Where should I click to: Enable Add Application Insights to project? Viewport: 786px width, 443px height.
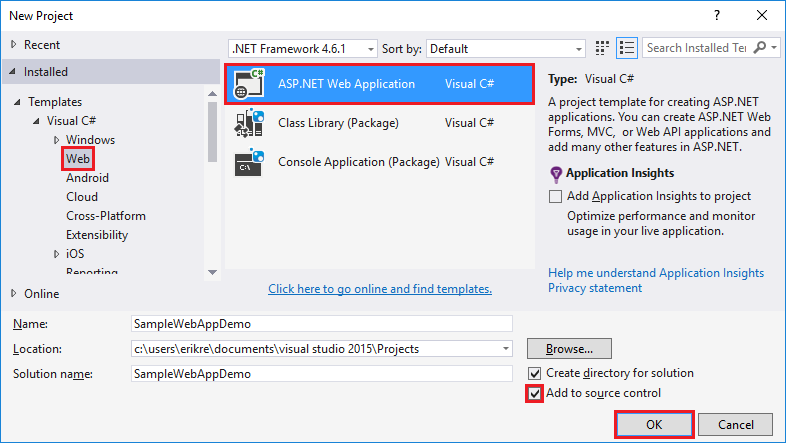tap(556, 196)
